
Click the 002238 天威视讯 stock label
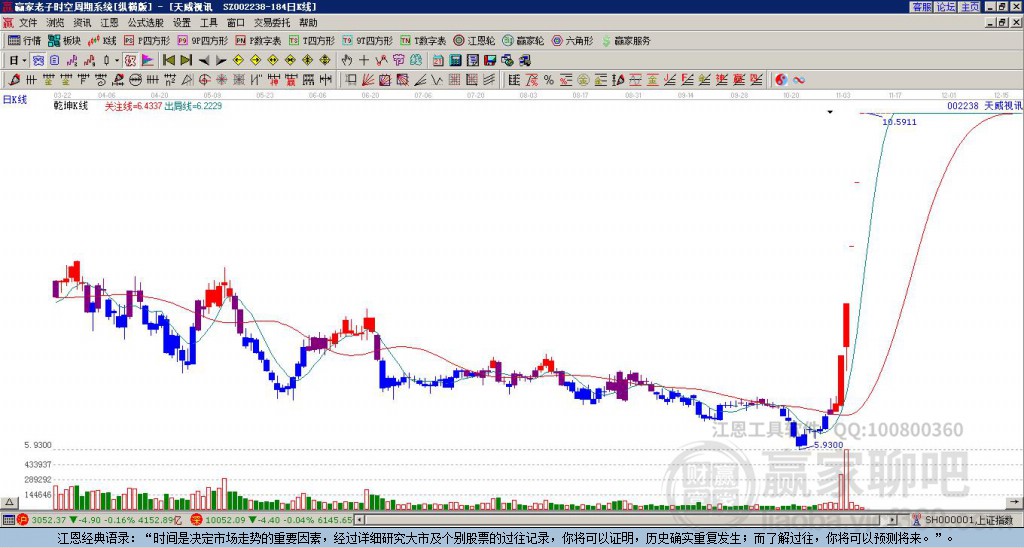(985, 106)
